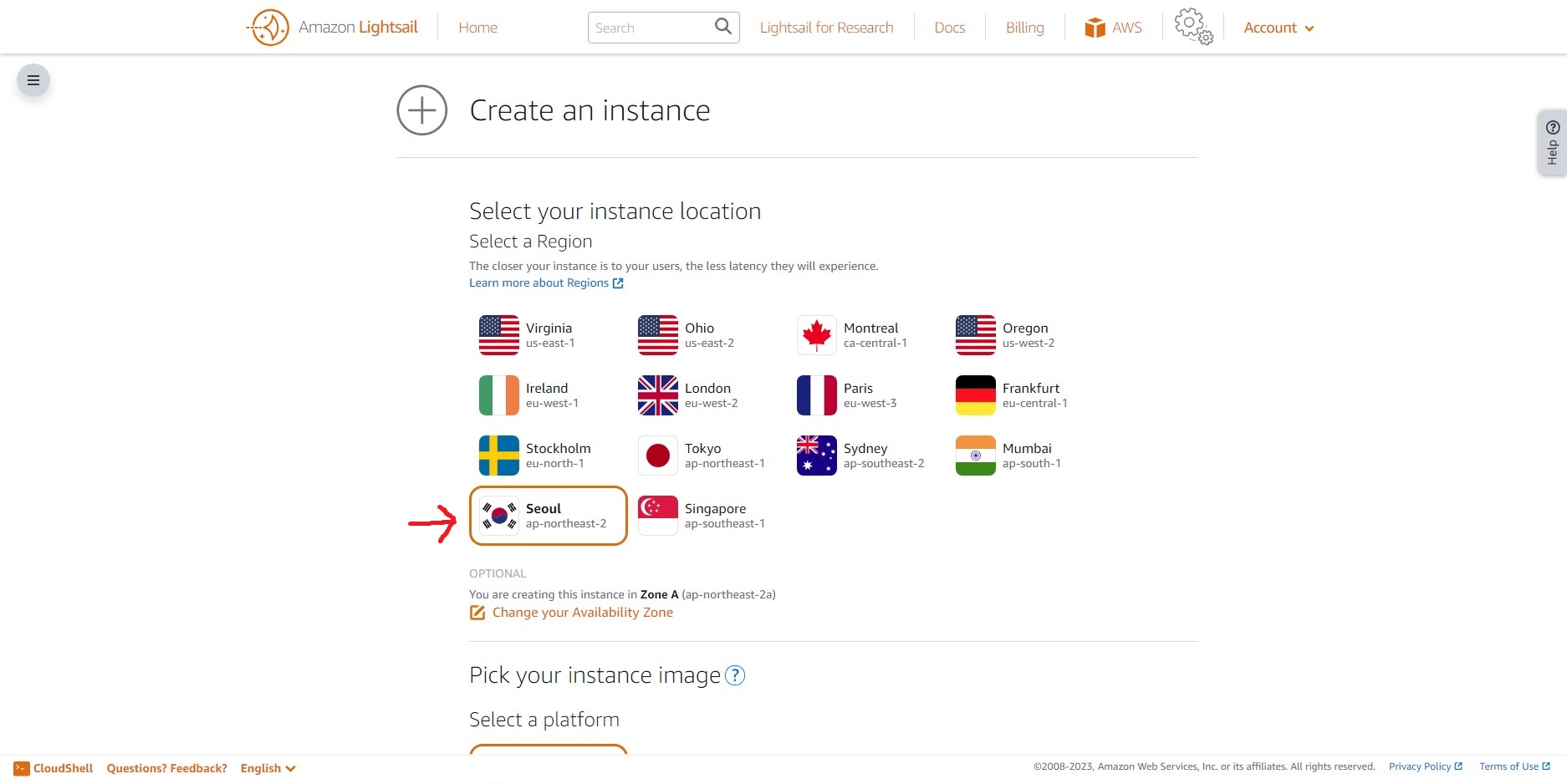Click the ap-northeast-2 region text
Screen dimensions: 1567x784
click(566, 524)
